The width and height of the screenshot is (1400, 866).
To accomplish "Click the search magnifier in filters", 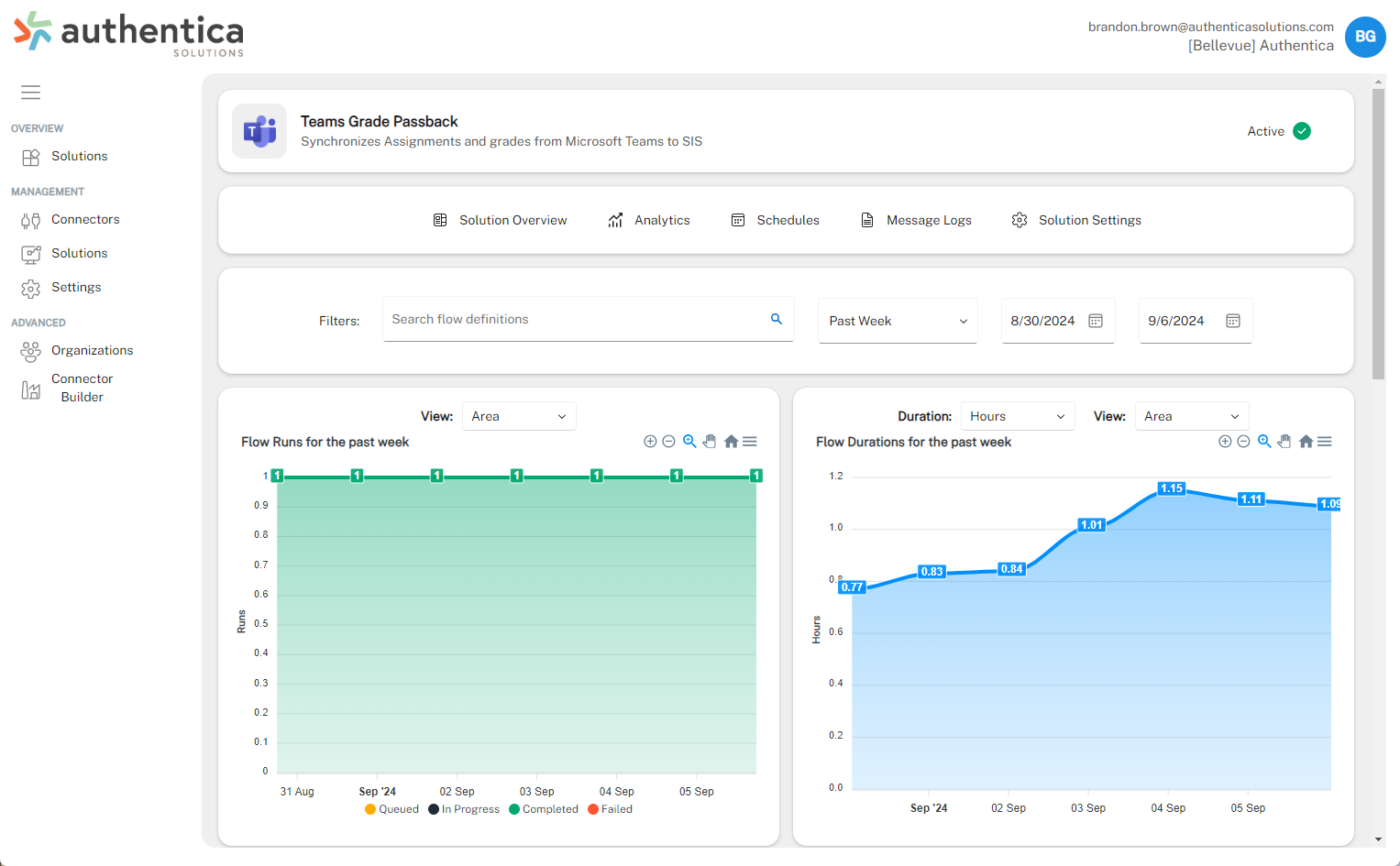I will tap(777, 319).
